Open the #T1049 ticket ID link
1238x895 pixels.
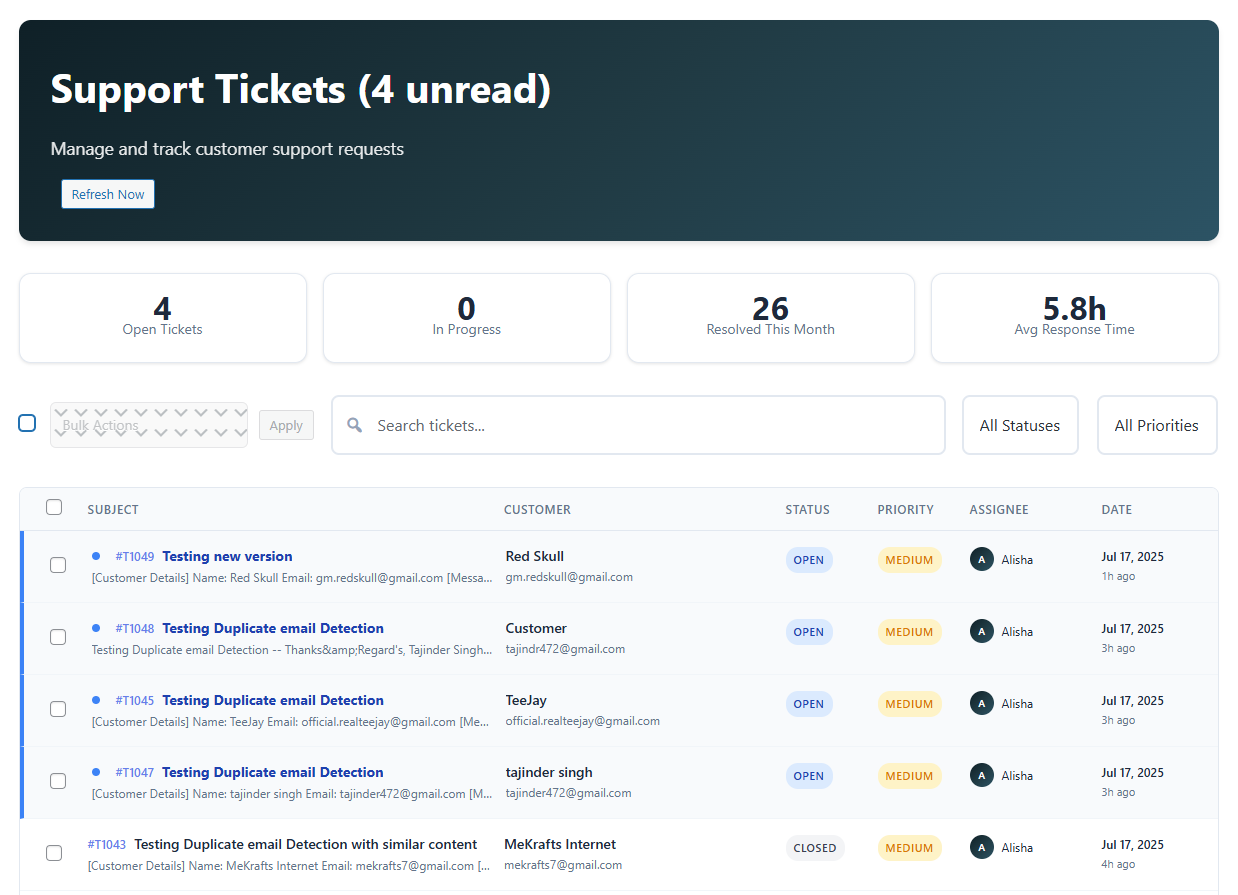[x=135, y=557]
